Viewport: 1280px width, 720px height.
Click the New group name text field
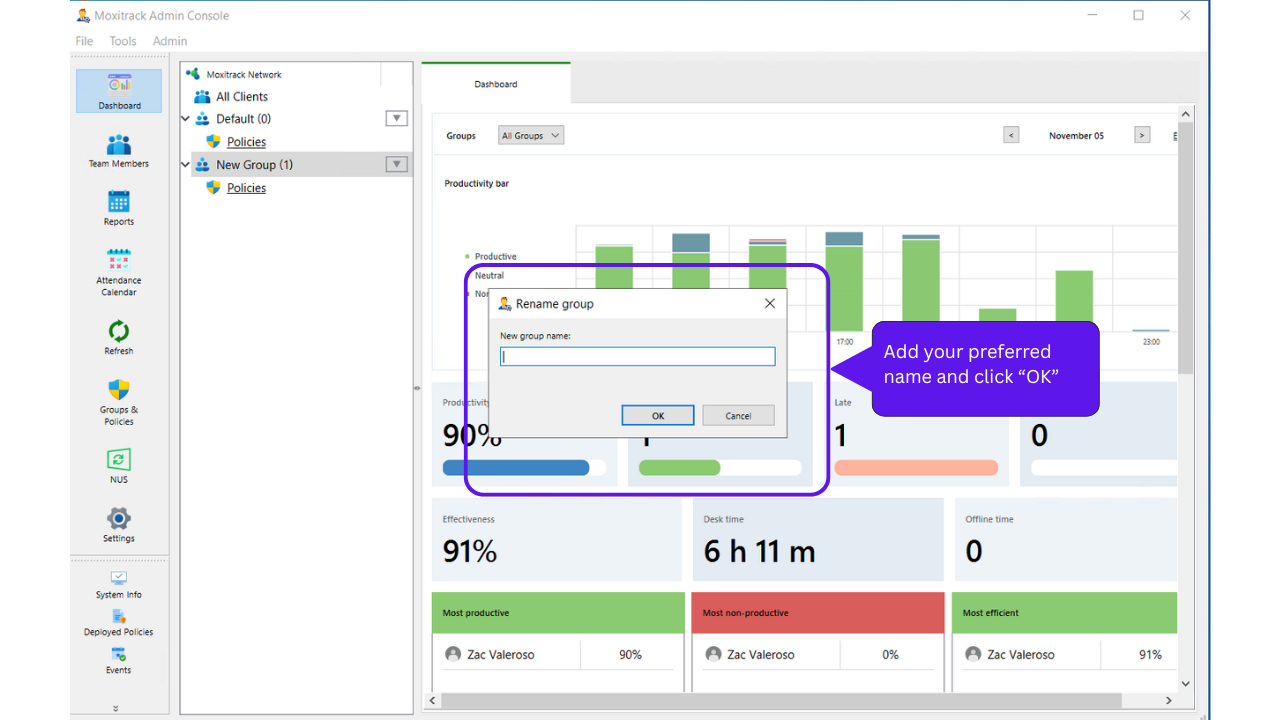(x=638, y=356)
